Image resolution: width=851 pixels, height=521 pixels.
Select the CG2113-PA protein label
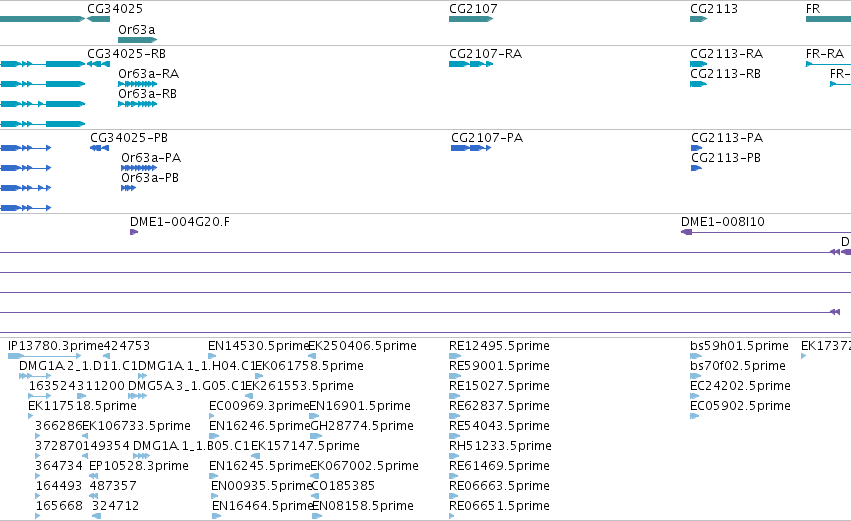click(x=727, y=137)
